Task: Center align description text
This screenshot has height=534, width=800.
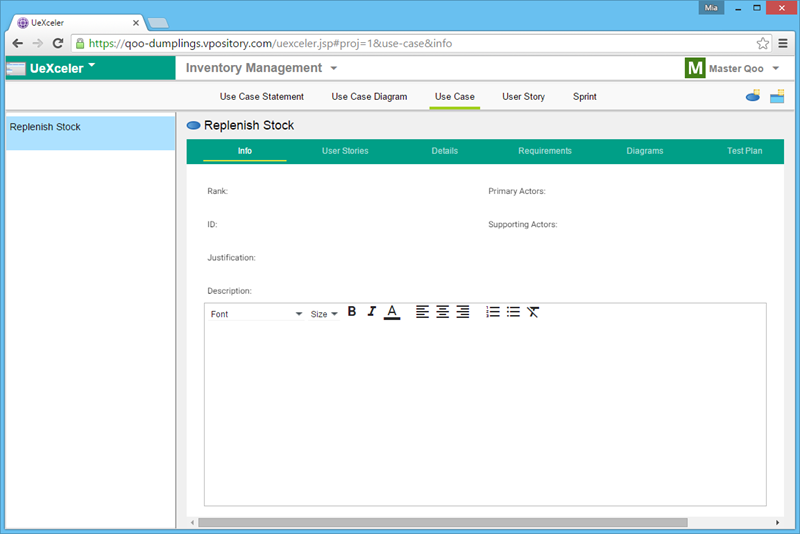Action: [442, 312]
